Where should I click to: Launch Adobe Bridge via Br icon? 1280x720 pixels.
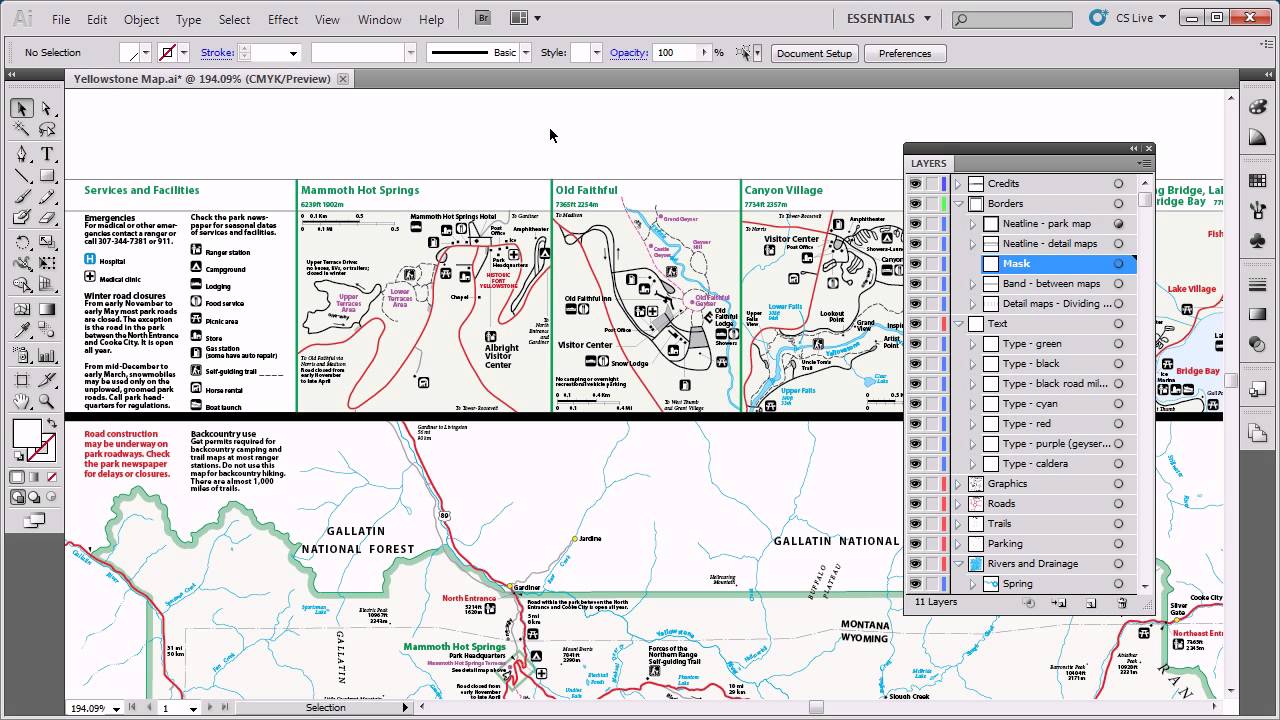(484, 18)
